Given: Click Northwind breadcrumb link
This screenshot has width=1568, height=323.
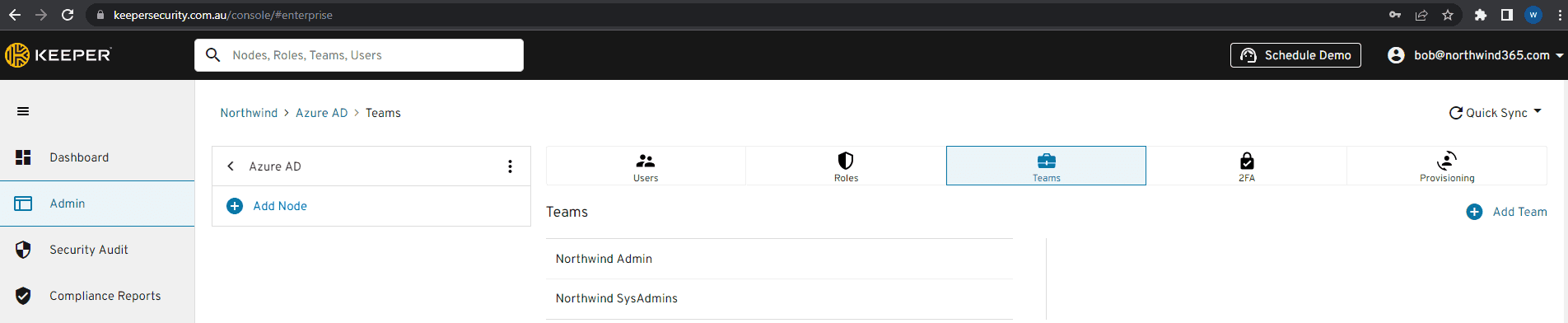Looking at the screenshot, I should point(249,113).
